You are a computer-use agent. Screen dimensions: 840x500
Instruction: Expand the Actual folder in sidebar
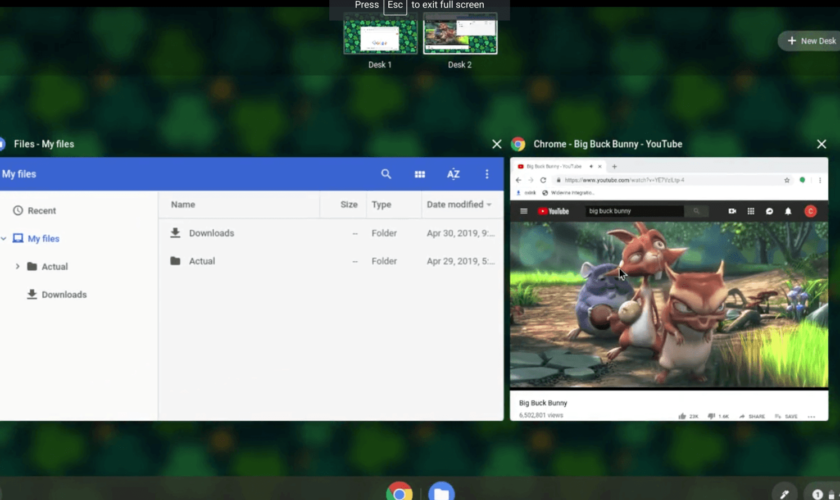point(18,267)
